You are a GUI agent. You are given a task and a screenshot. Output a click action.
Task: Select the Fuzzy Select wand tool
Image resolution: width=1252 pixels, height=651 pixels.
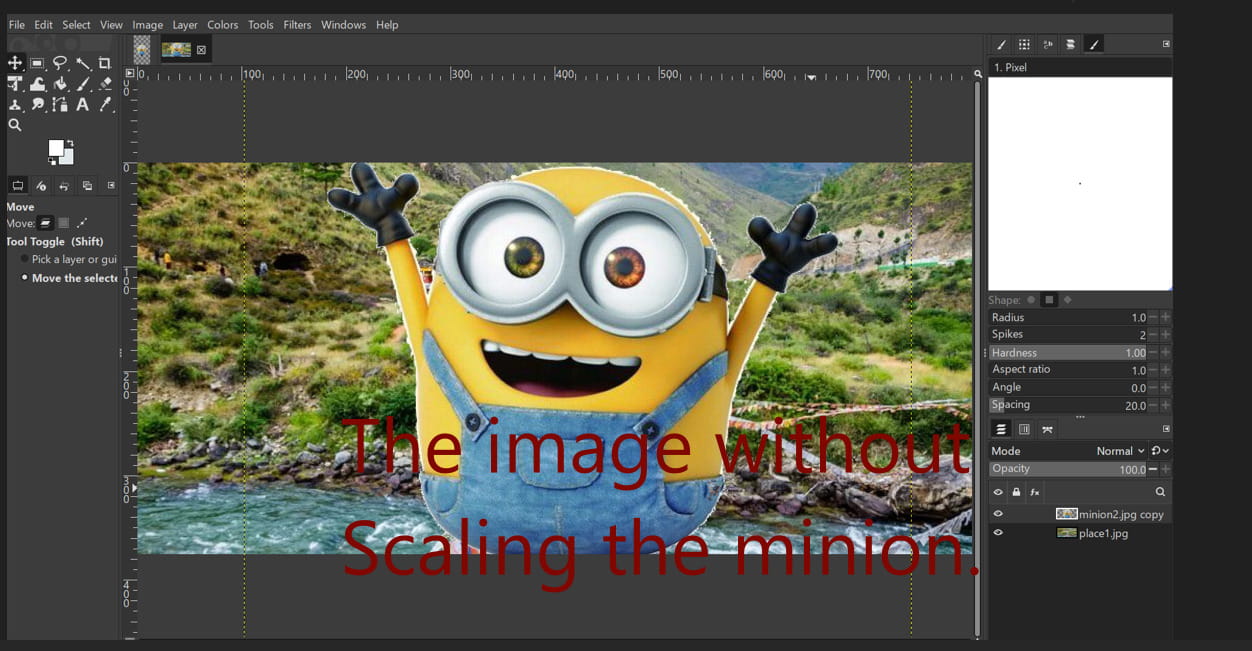(83, 63)
